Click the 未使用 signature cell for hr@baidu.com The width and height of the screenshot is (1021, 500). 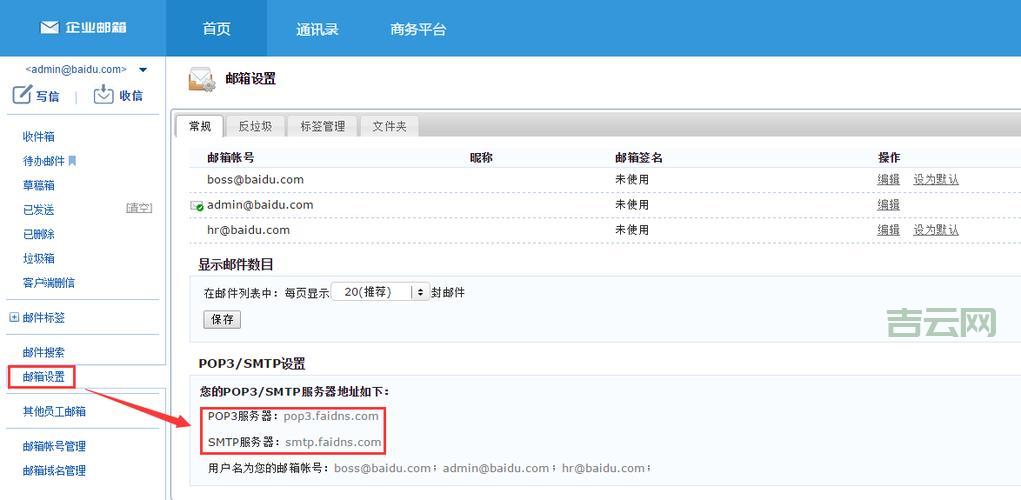[x=632, y=230]
